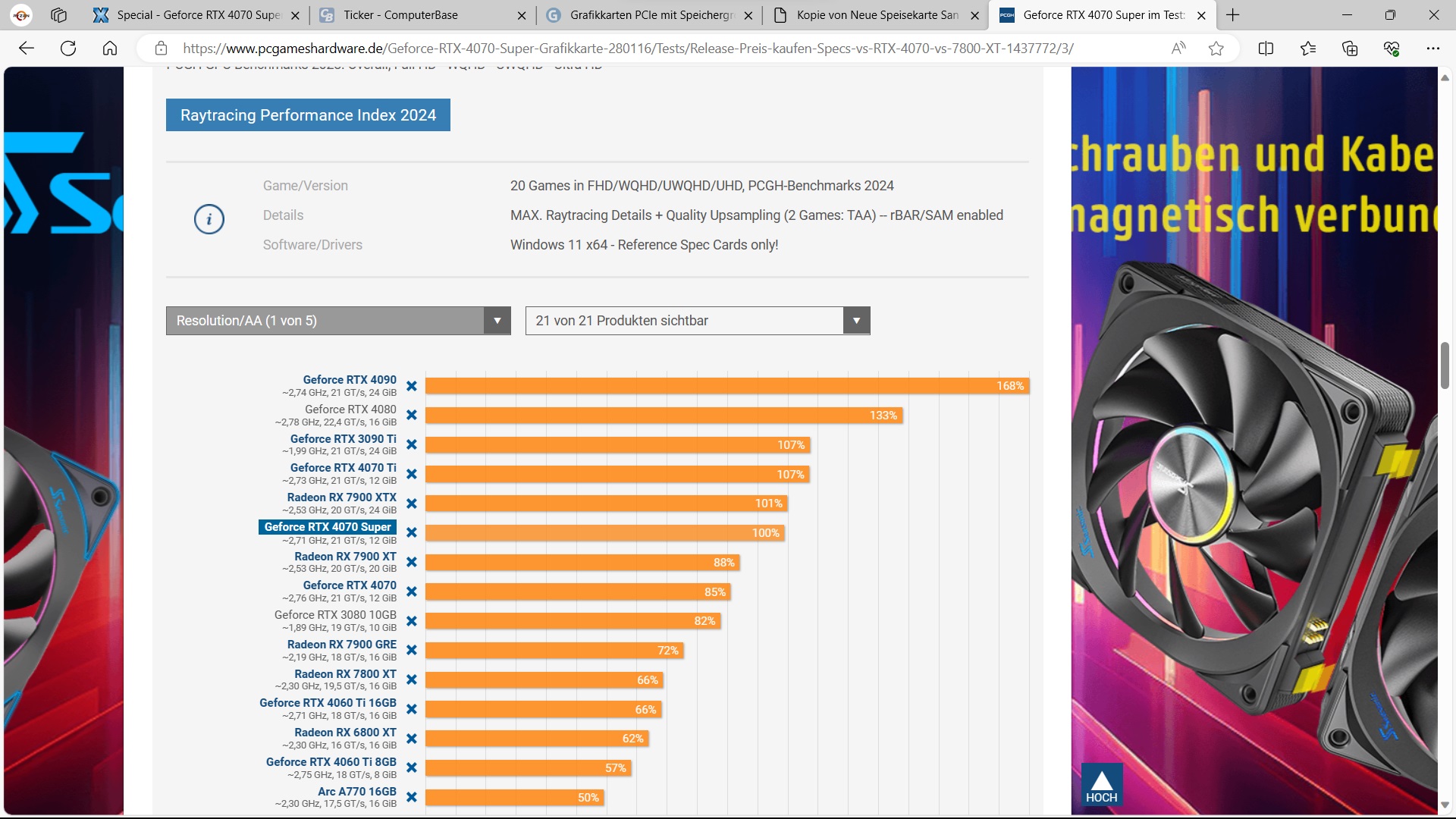Image resolution: width=1456 pixels, height=819 pixels.
Task: Refresh the current page
Action: [68, 49]
